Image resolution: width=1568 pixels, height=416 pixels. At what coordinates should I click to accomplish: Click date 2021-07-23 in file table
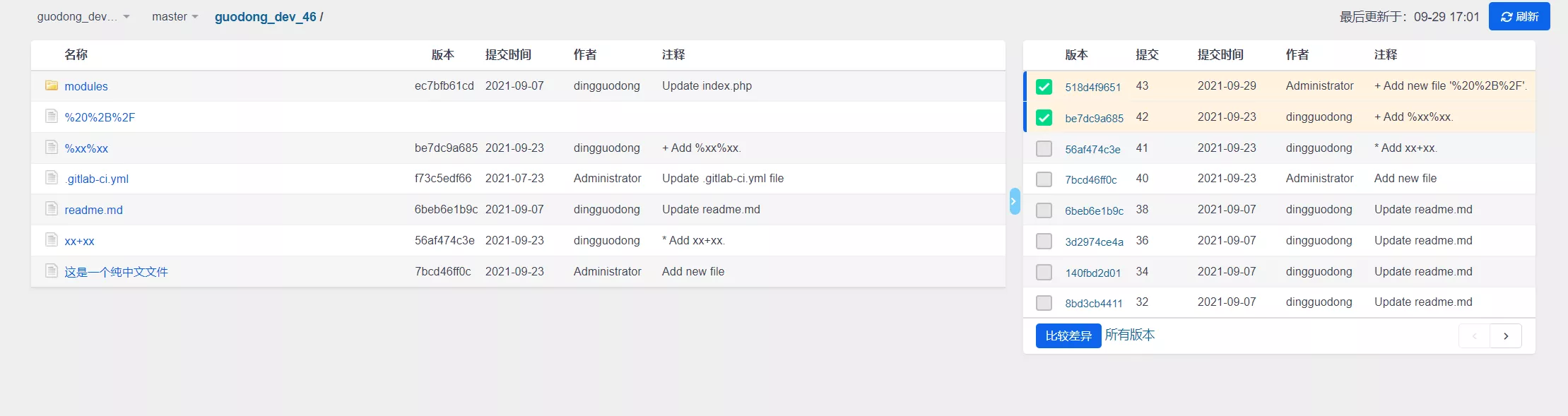point(514,178)
